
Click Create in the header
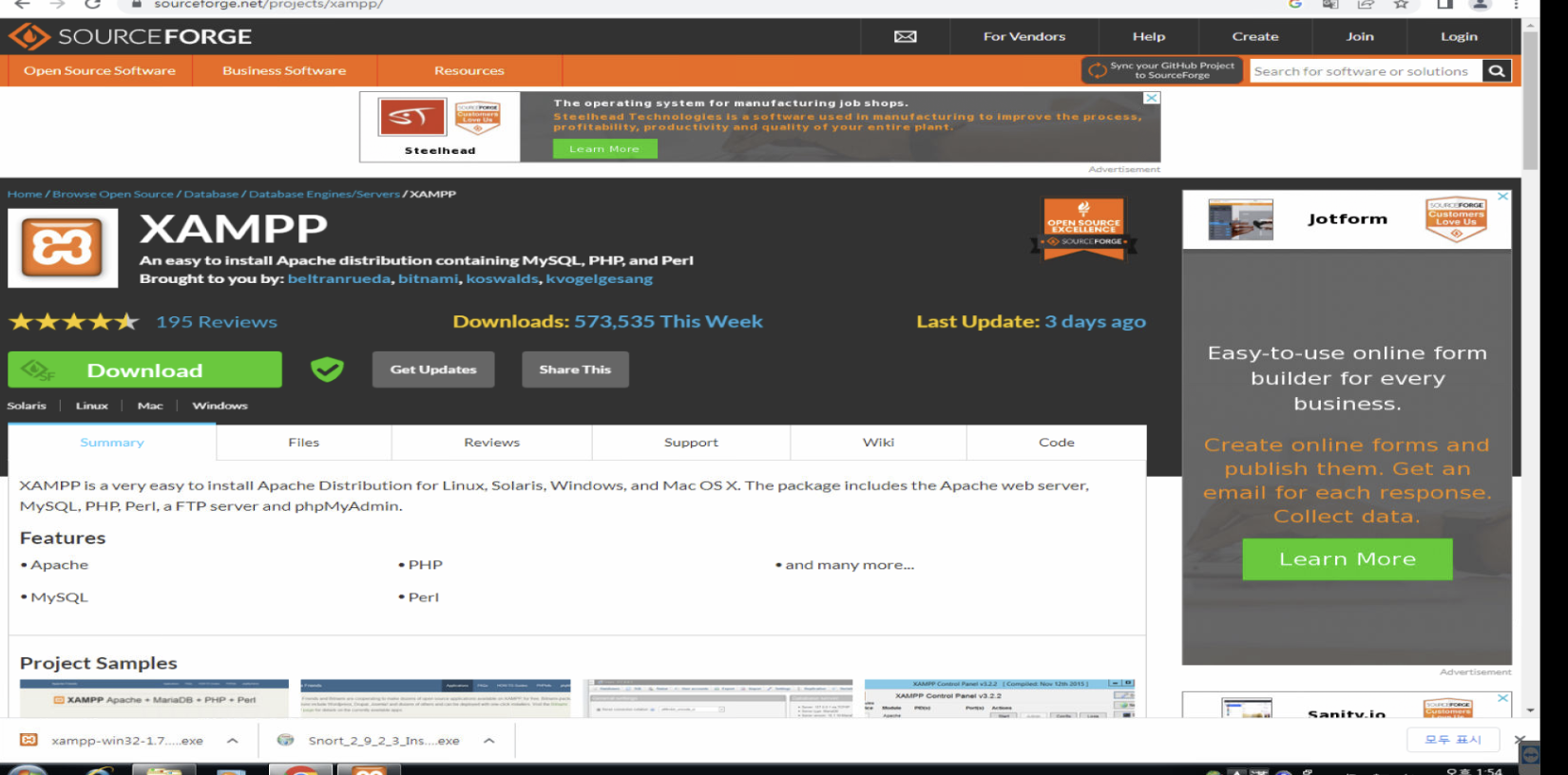tap(1255, 36)
